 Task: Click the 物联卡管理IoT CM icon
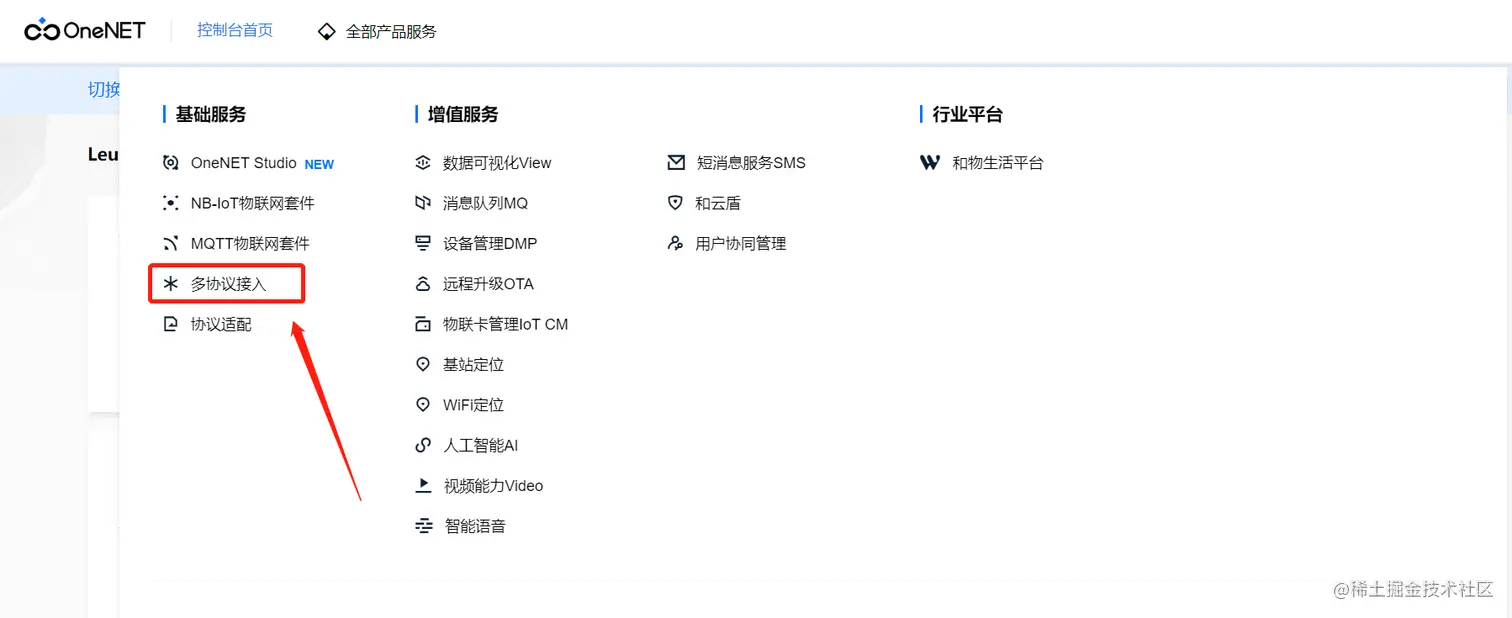423,324
